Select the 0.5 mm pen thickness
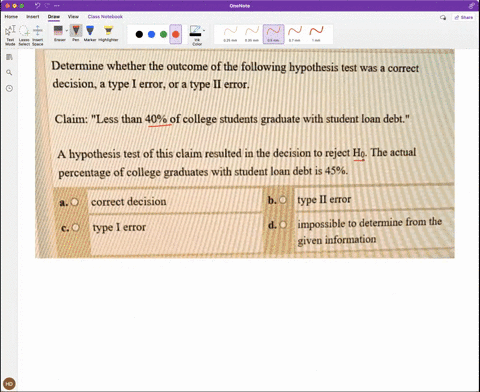 (x=274, y=34)
